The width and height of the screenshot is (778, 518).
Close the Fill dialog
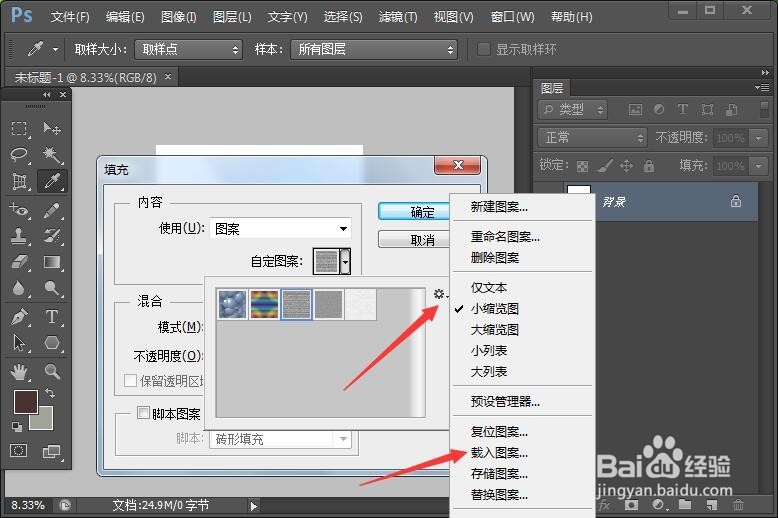[457, 165]
